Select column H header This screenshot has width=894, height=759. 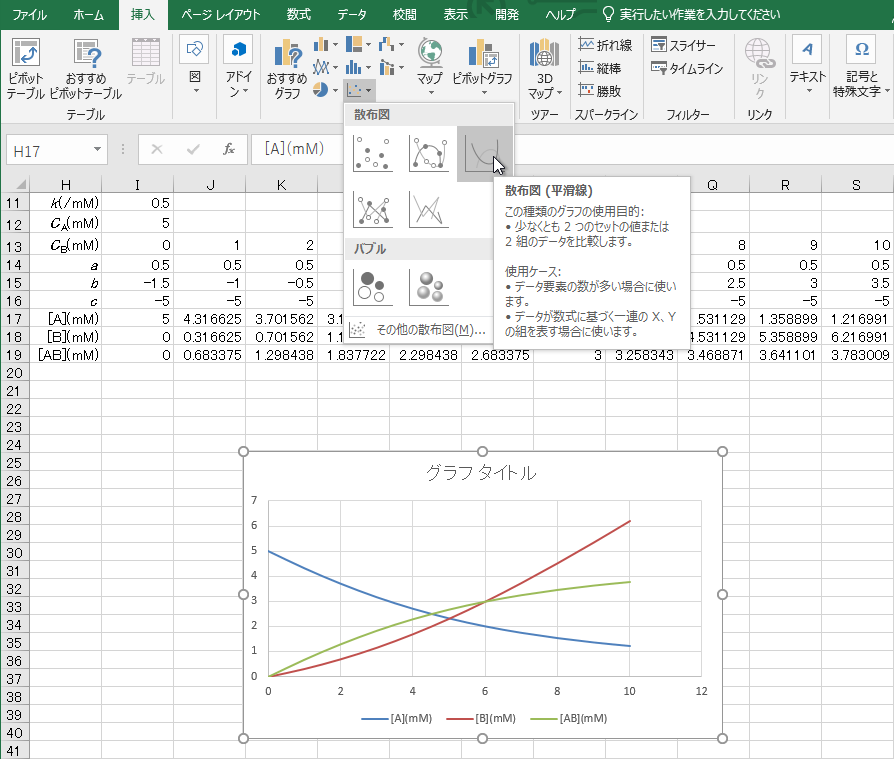[x=66, y=185]
